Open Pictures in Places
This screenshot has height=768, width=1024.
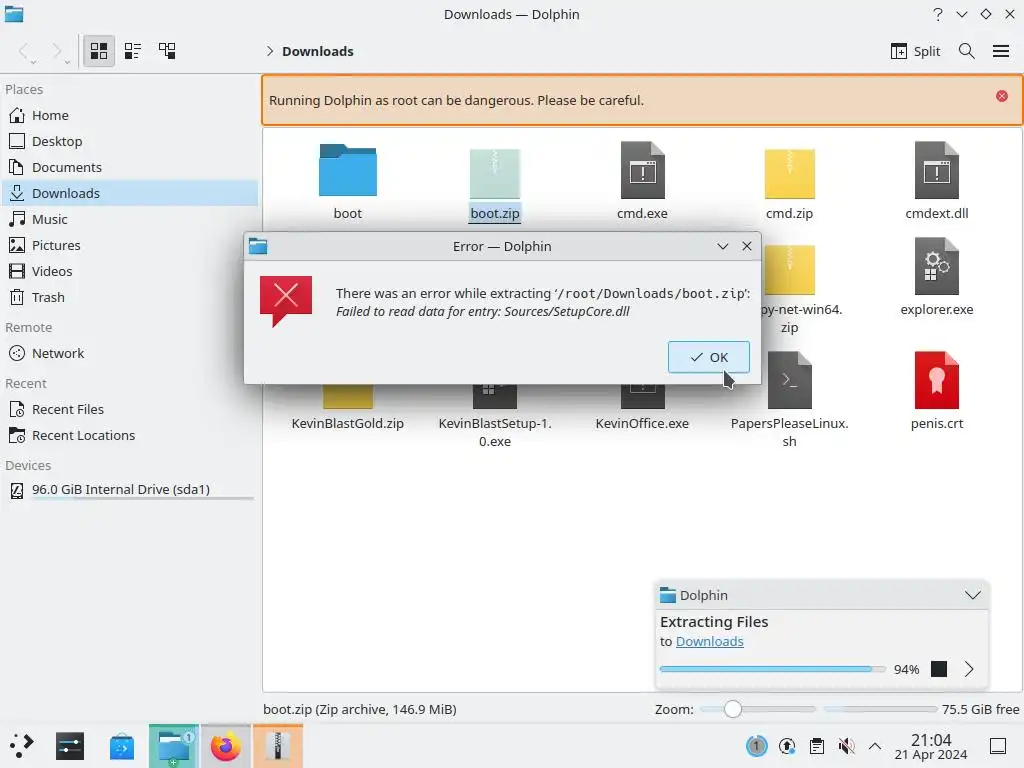129,246
